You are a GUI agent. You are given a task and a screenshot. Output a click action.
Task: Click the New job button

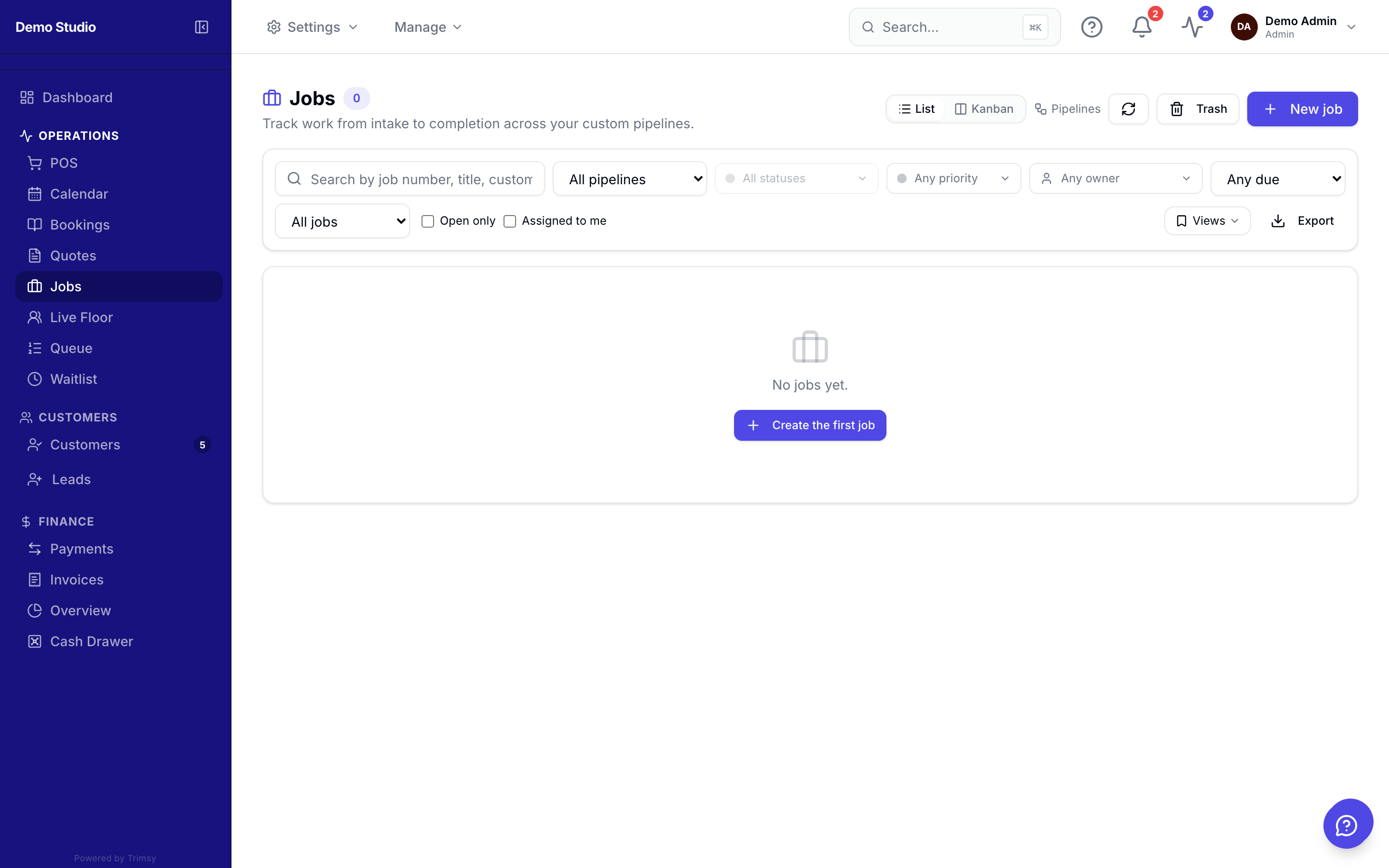1302,109
